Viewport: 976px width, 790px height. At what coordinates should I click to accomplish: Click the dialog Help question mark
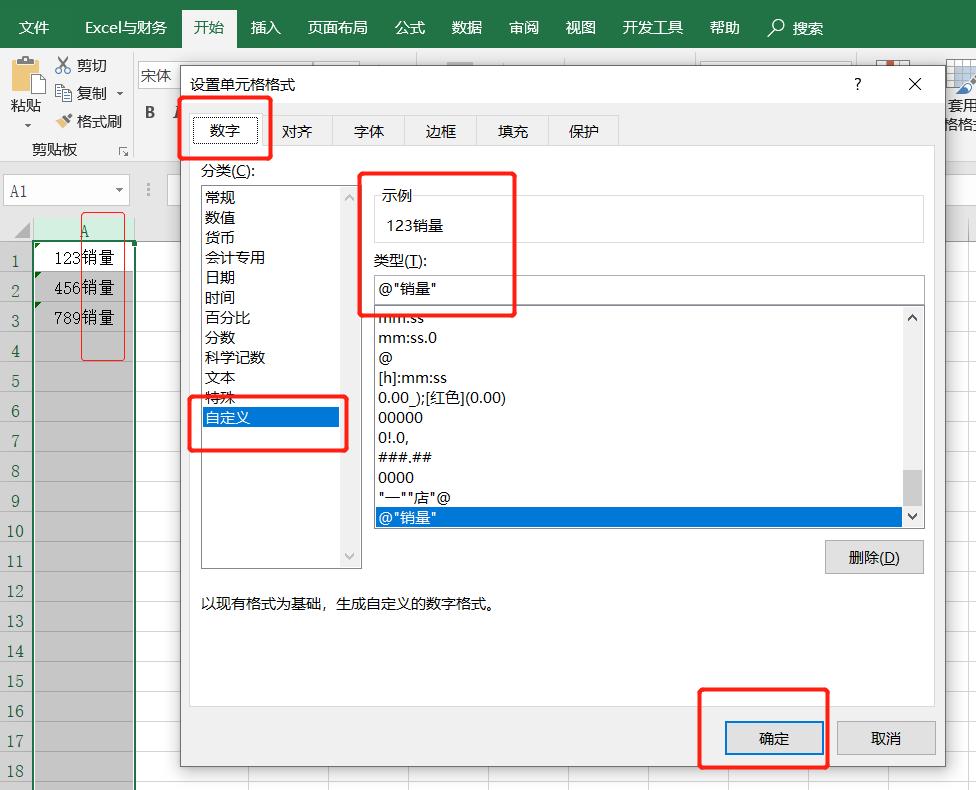pyautogui.click(x=856, y=85)
